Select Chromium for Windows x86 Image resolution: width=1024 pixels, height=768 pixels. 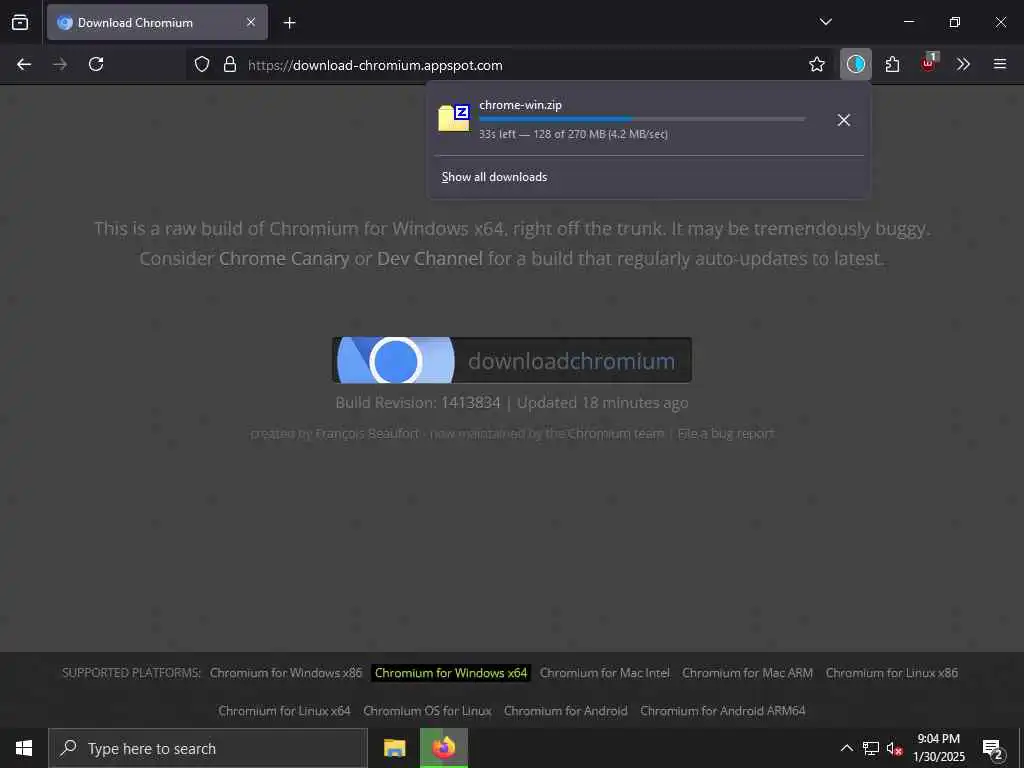coord(285,673)
